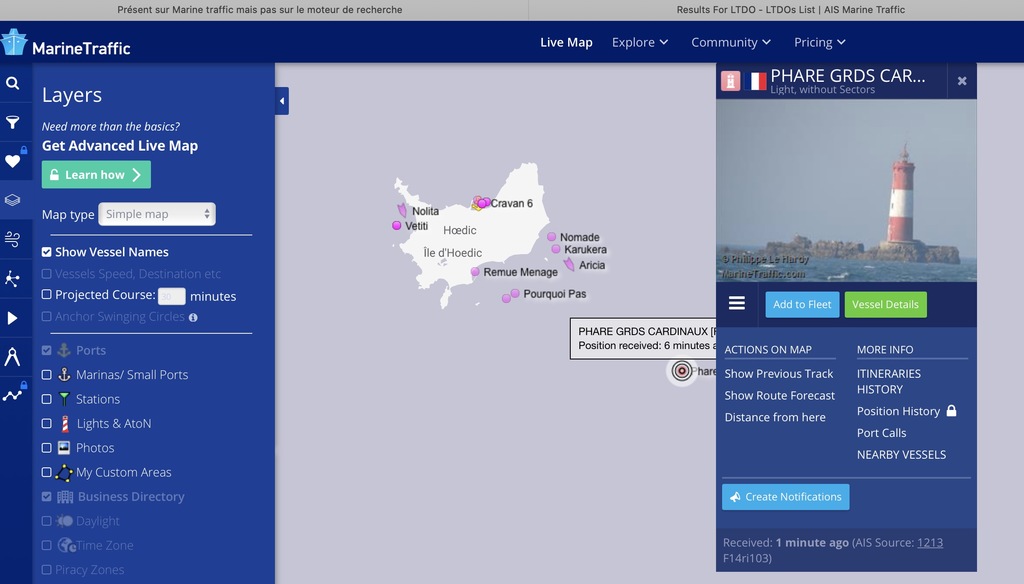Open ITINERARIES HISTORY link
The width and height of the screenshot is (1024, 584).
[889, 381]
